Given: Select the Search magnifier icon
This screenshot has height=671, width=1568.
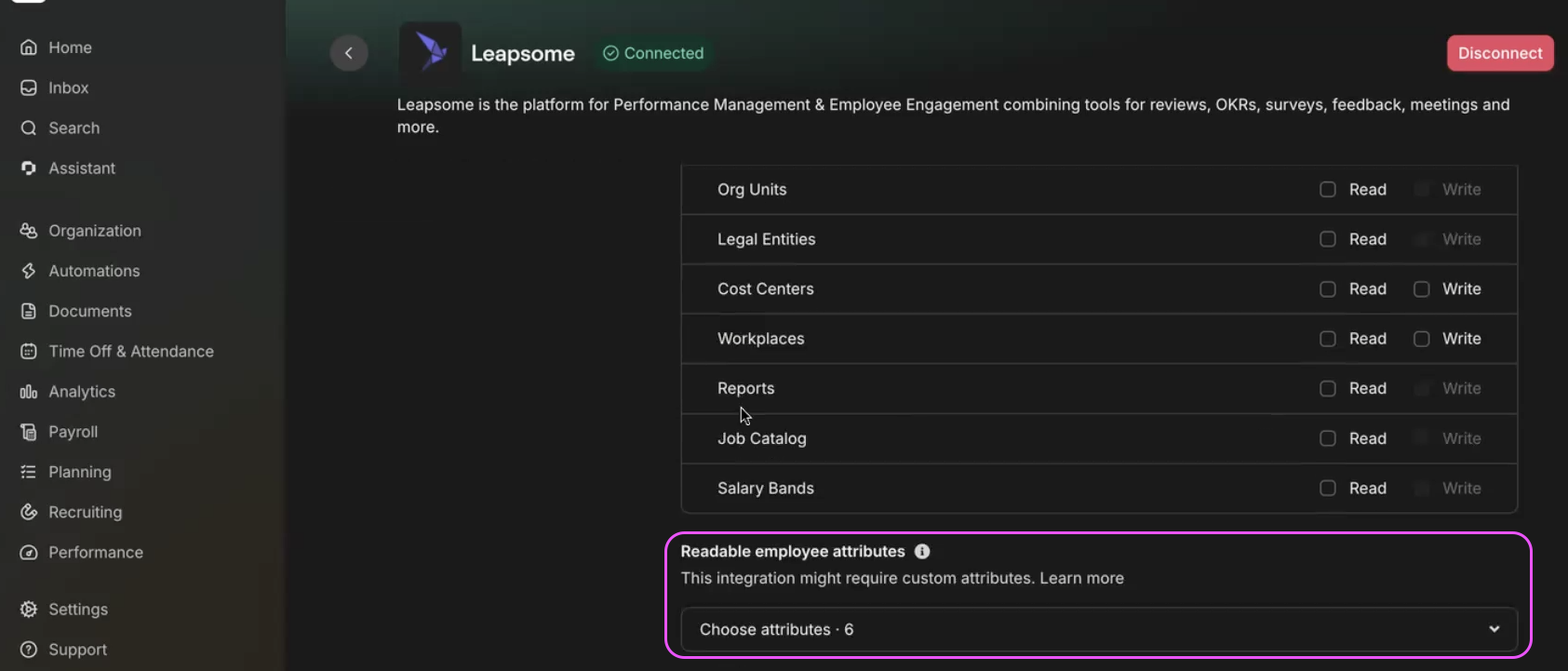Looking at the screenshot, I should (x=29, y=127).
